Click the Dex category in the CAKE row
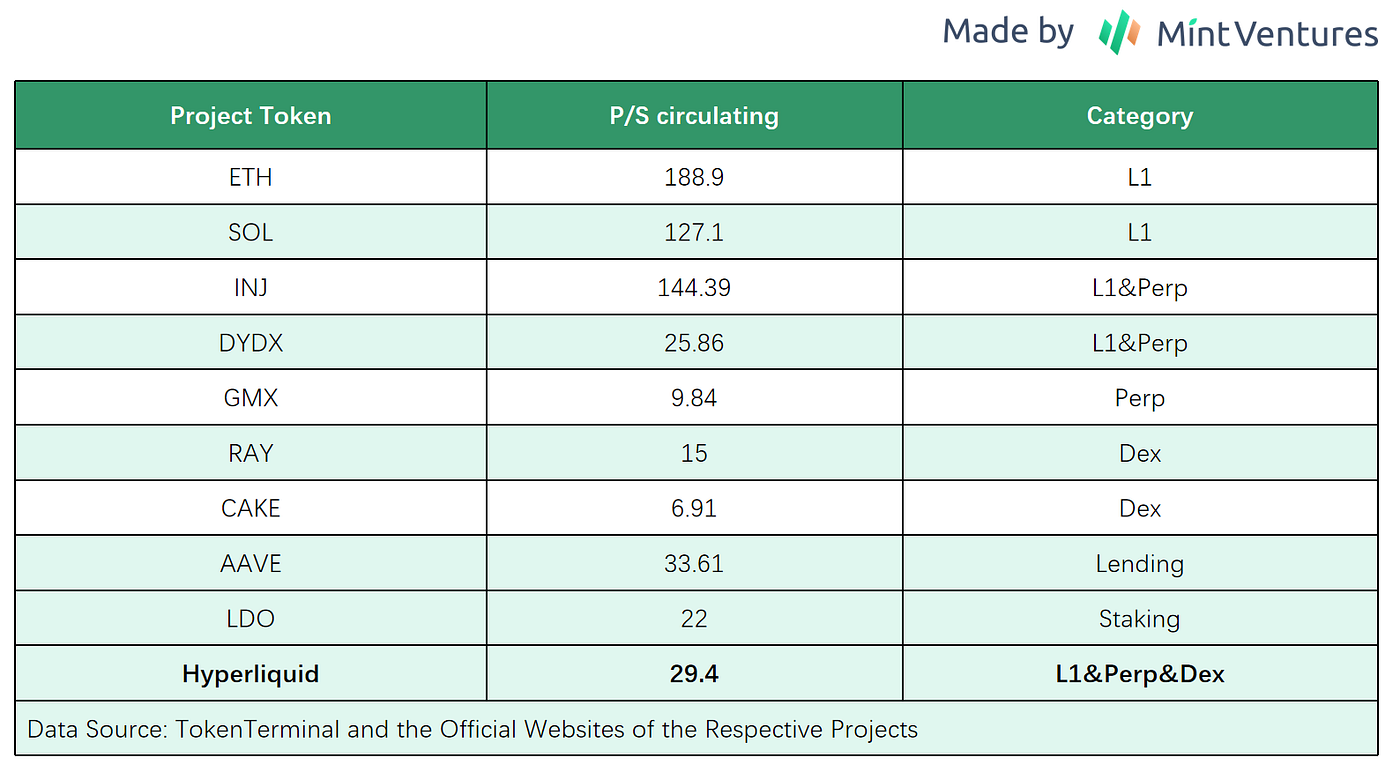This screenshot has width=1400, height=763. click(x=1140, y=508)
